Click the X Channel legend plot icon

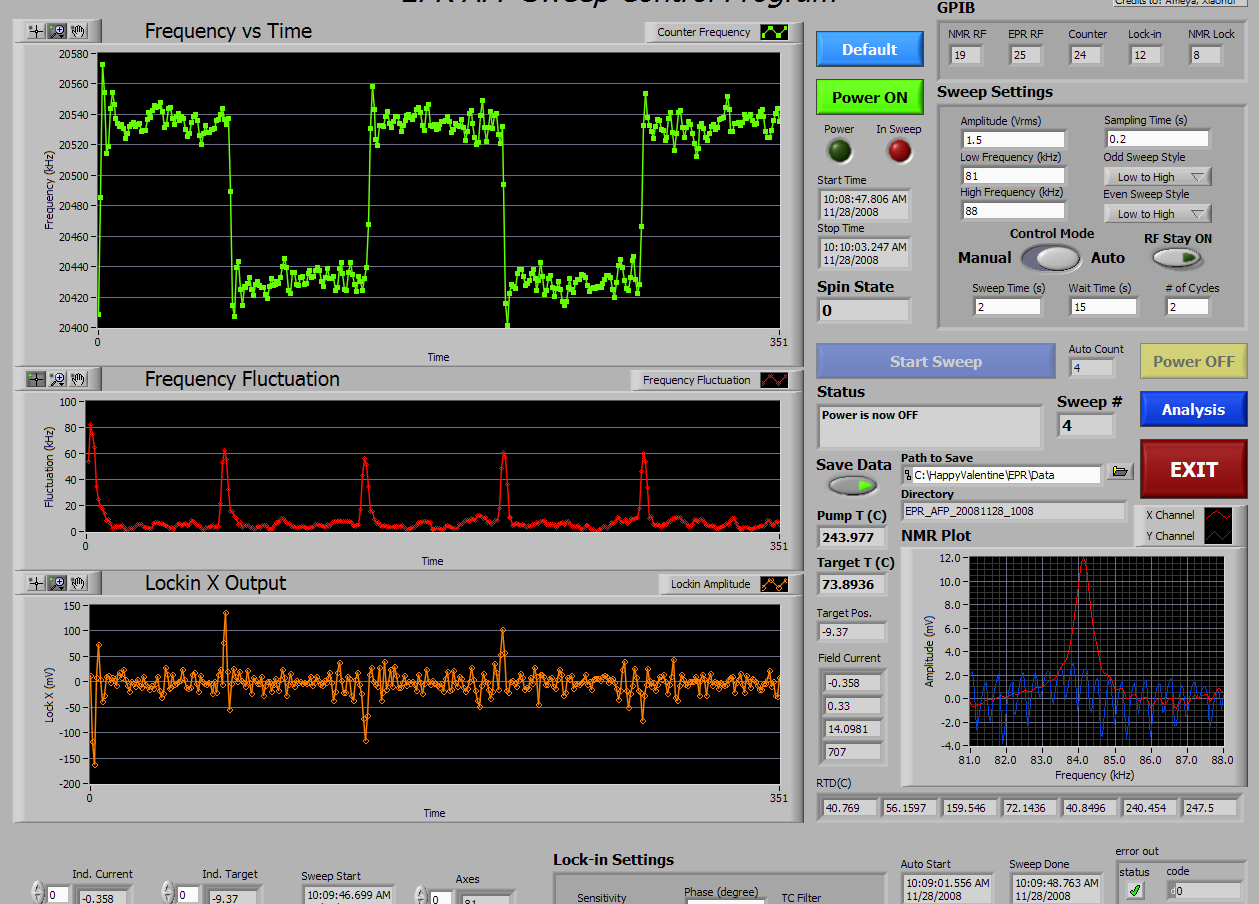click(x=1217, y=515)
